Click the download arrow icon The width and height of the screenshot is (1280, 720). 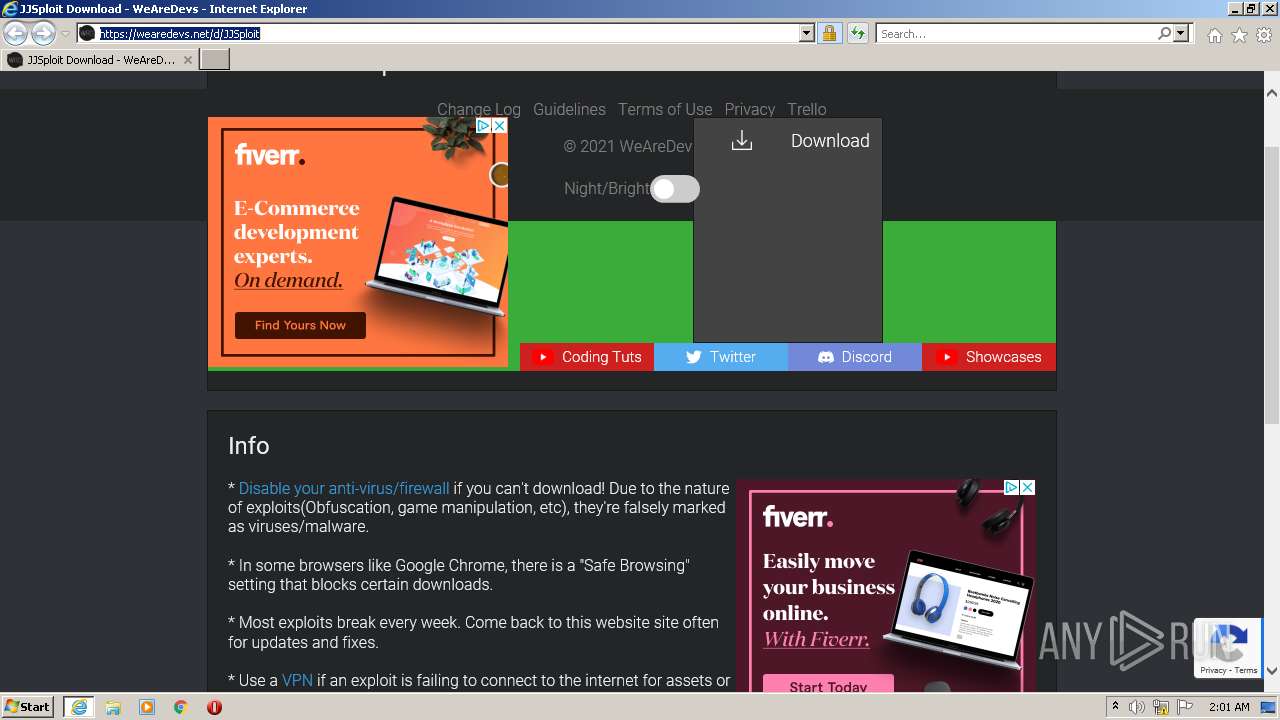tap(742, 140)
